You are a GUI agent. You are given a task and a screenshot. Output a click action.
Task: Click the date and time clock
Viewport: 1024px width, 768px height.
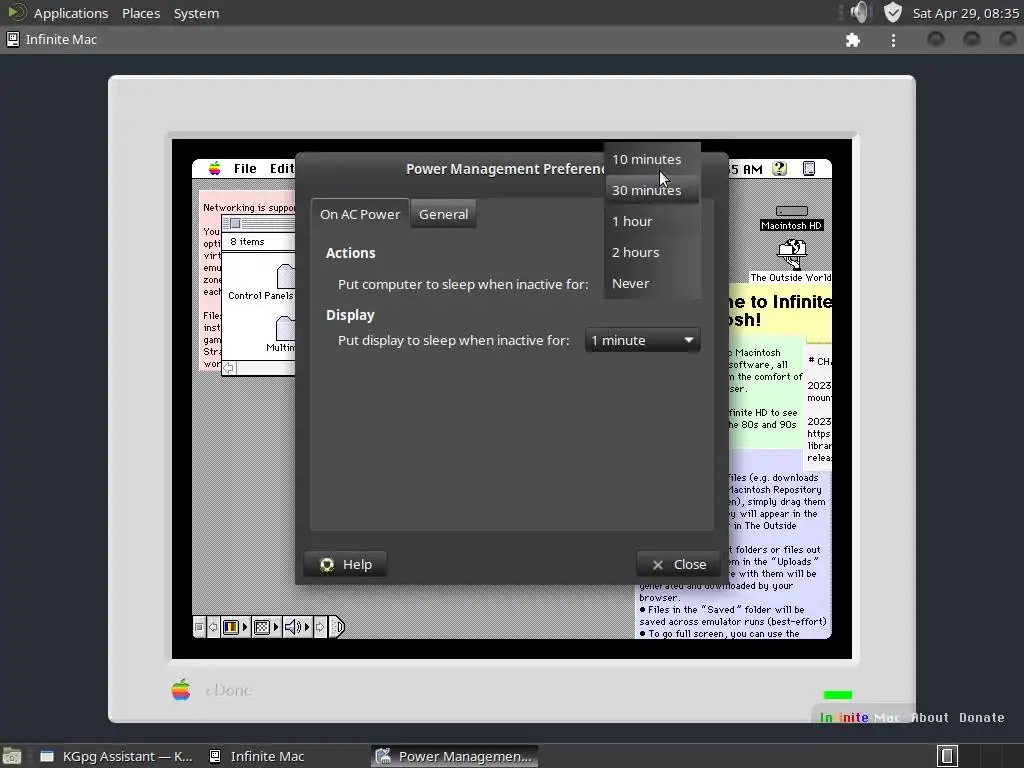click(965, 13)
